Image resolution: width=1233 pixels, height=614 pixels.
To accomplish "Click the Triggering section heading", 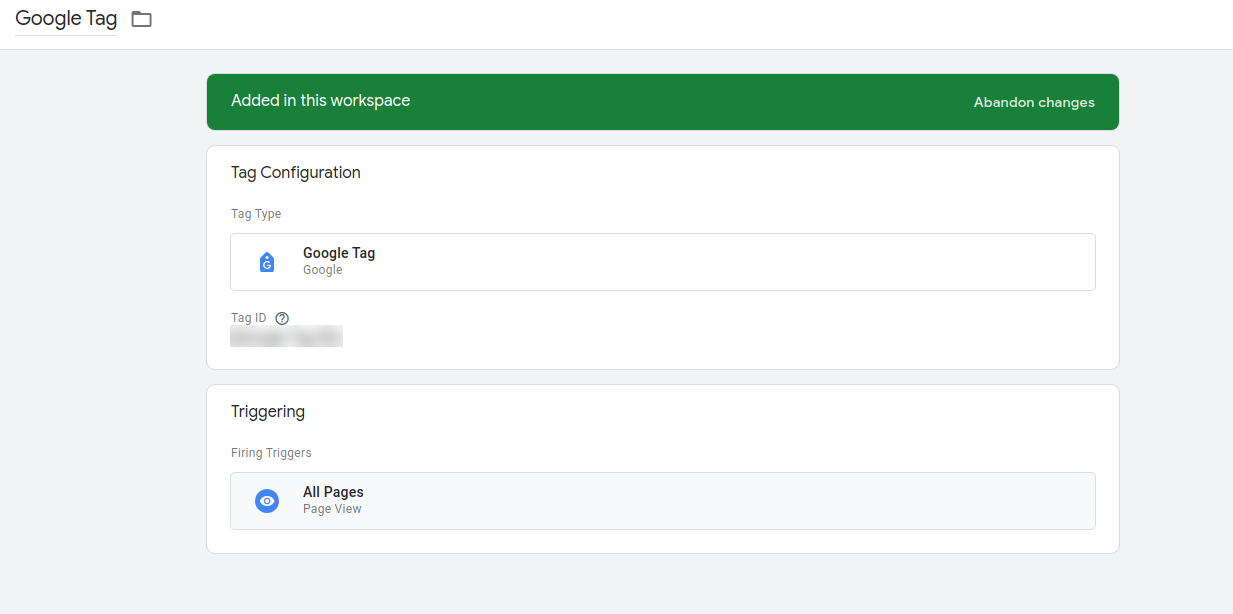I will tap(267, 411).
